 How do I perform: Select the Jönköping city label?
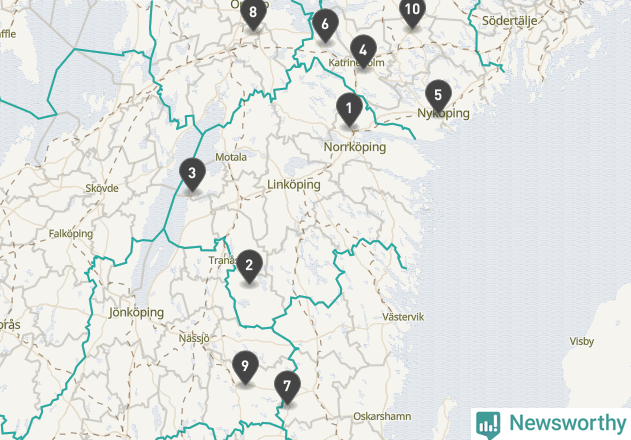tap(136, 312)
